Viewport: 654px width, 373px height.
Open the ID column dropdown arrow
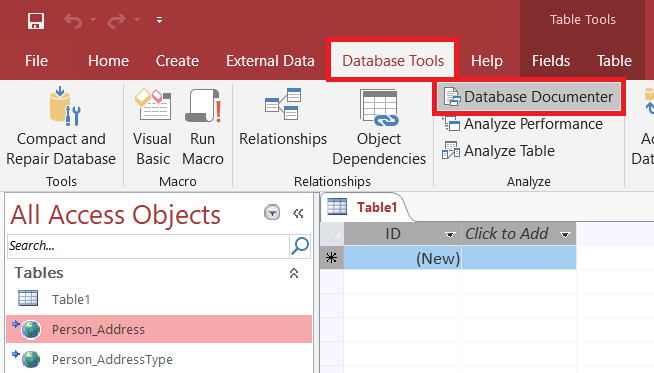click(450, 235)
